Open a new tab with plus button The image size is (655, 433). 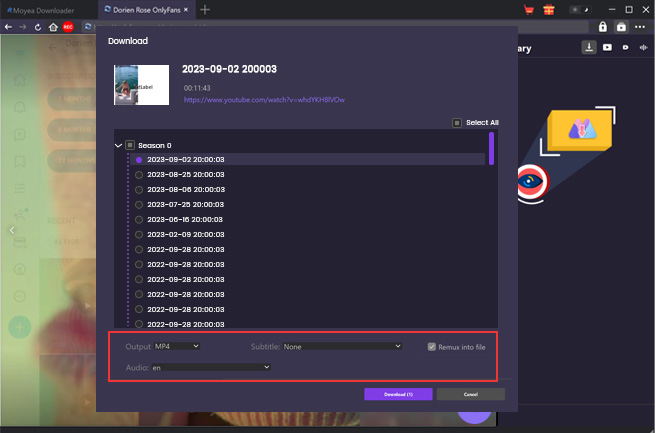coord(205,9)
